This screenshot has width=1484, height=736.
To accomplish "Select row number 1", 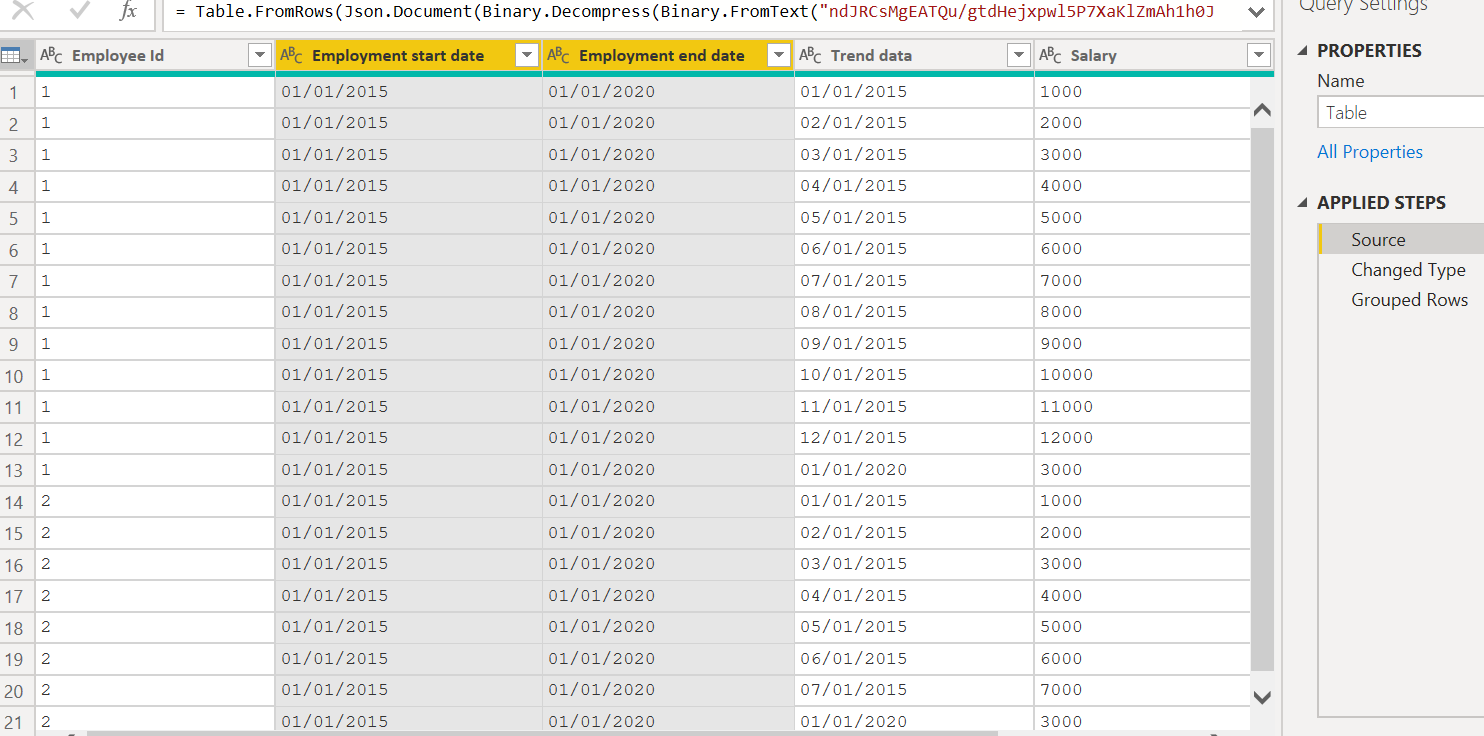I will tap(17, 92).
